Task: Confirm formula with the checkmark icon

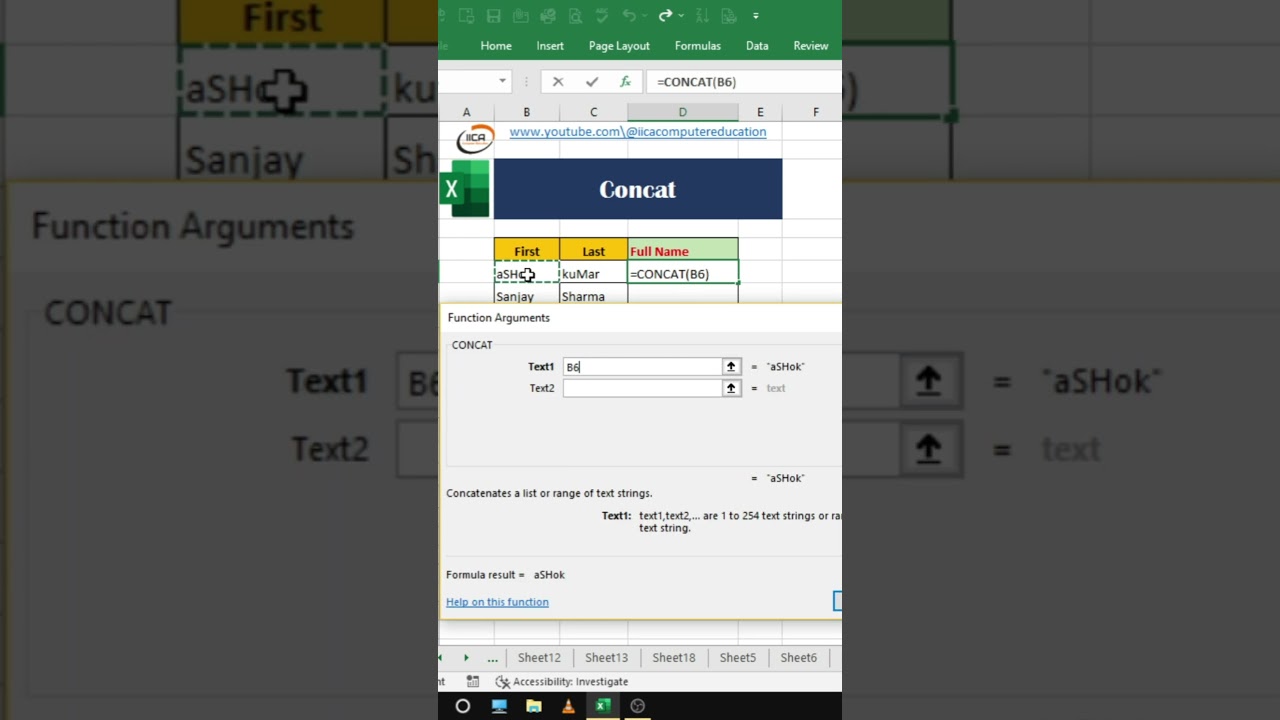Action: point(592,82)
